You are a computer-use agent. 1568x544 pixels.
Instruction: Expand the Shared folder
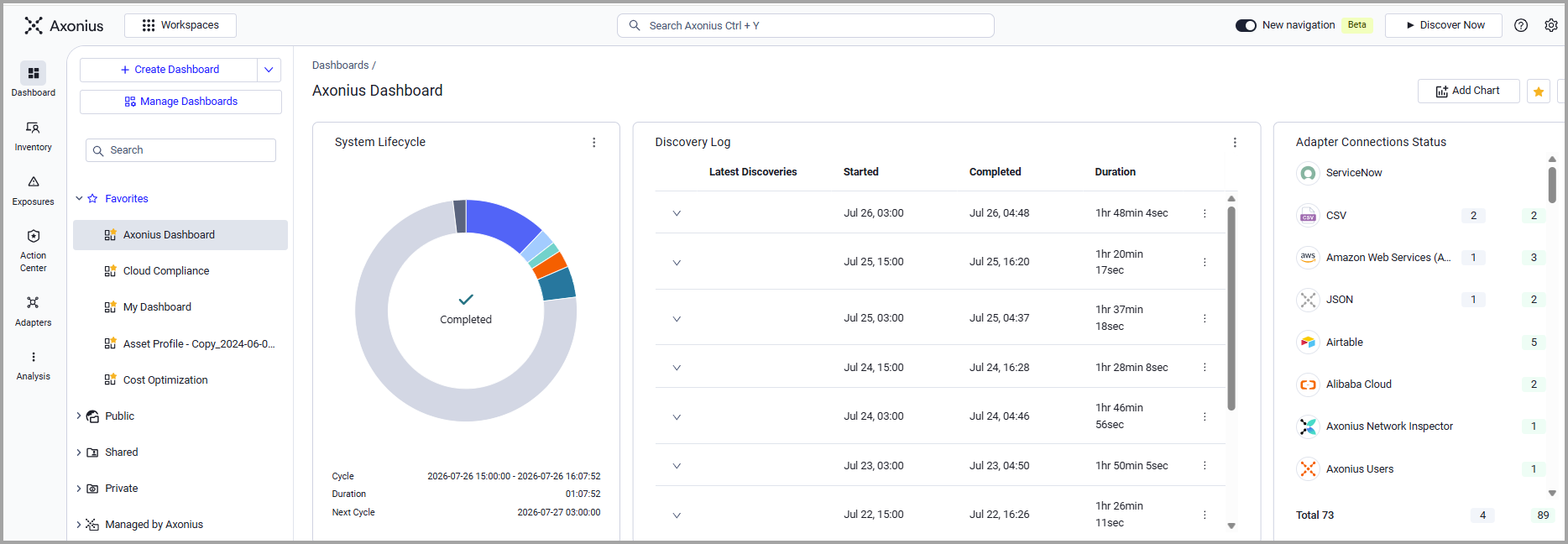(79, 452)
